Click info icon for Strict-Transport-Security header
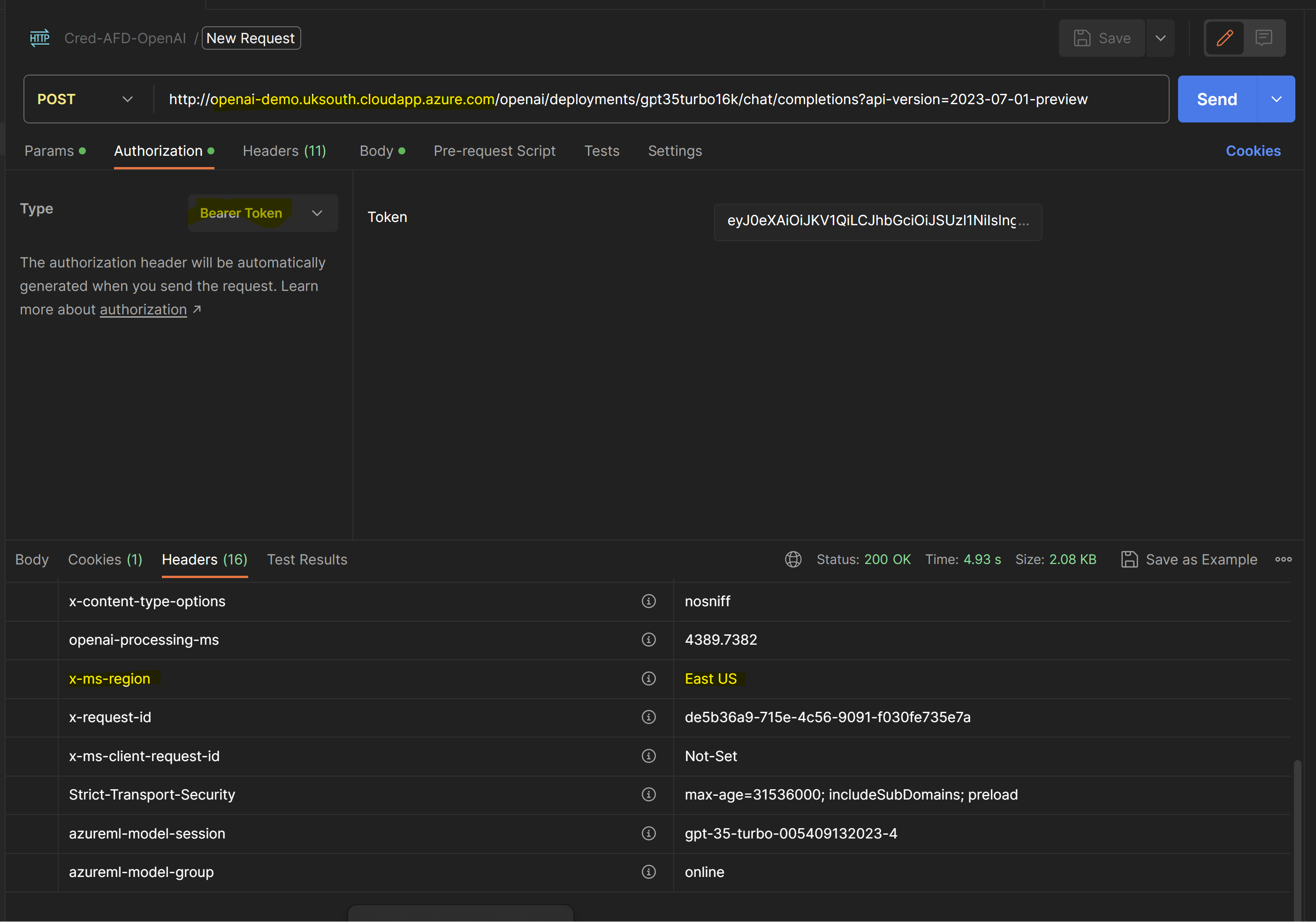The image size is (1316, 922). 648,794
